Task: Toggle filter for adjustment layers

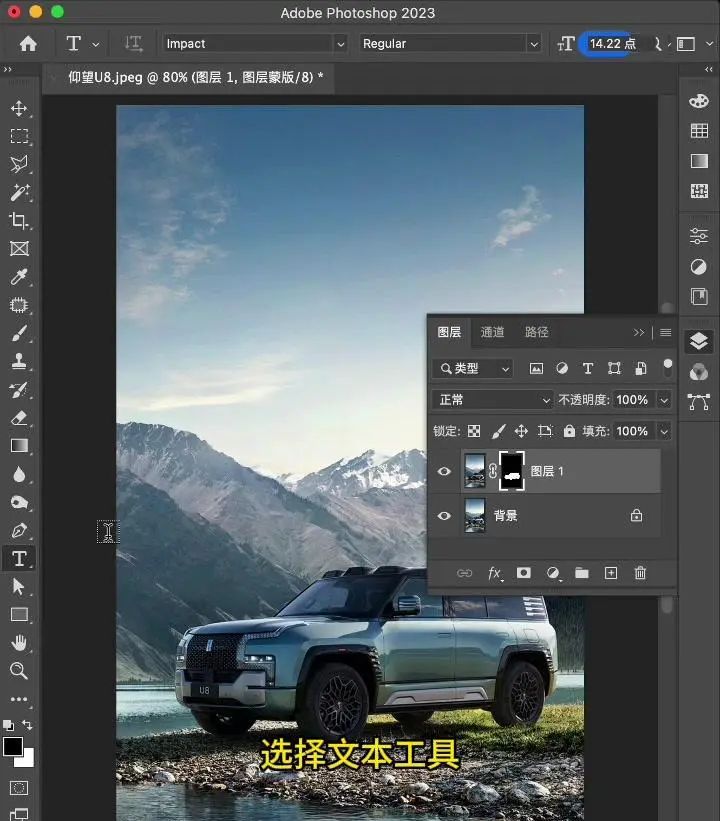Action: 562,369
